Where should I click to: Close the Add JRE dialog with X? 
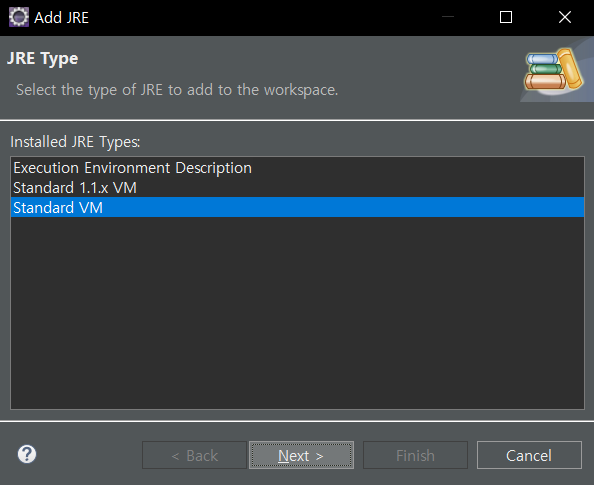[564, 17]
